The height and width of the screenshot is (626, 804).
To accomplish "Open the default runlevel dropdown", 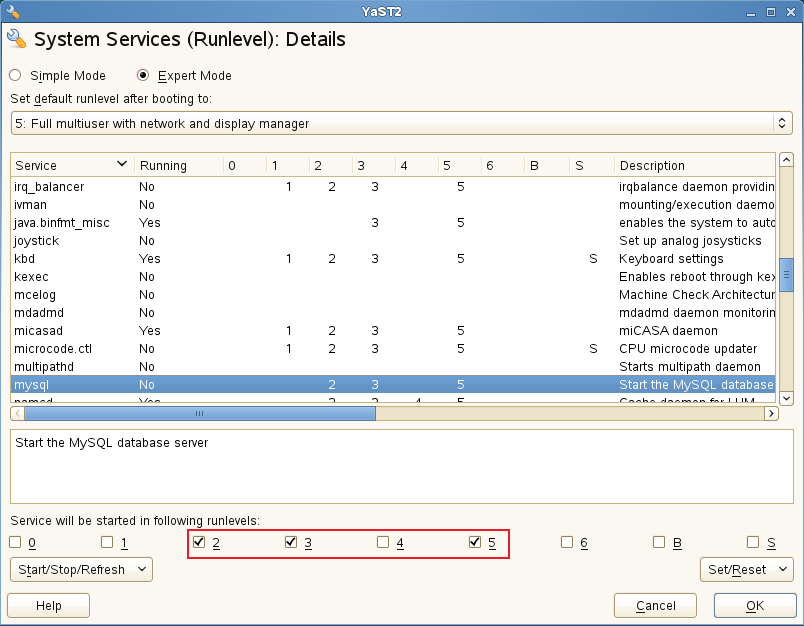I will 782,122.
